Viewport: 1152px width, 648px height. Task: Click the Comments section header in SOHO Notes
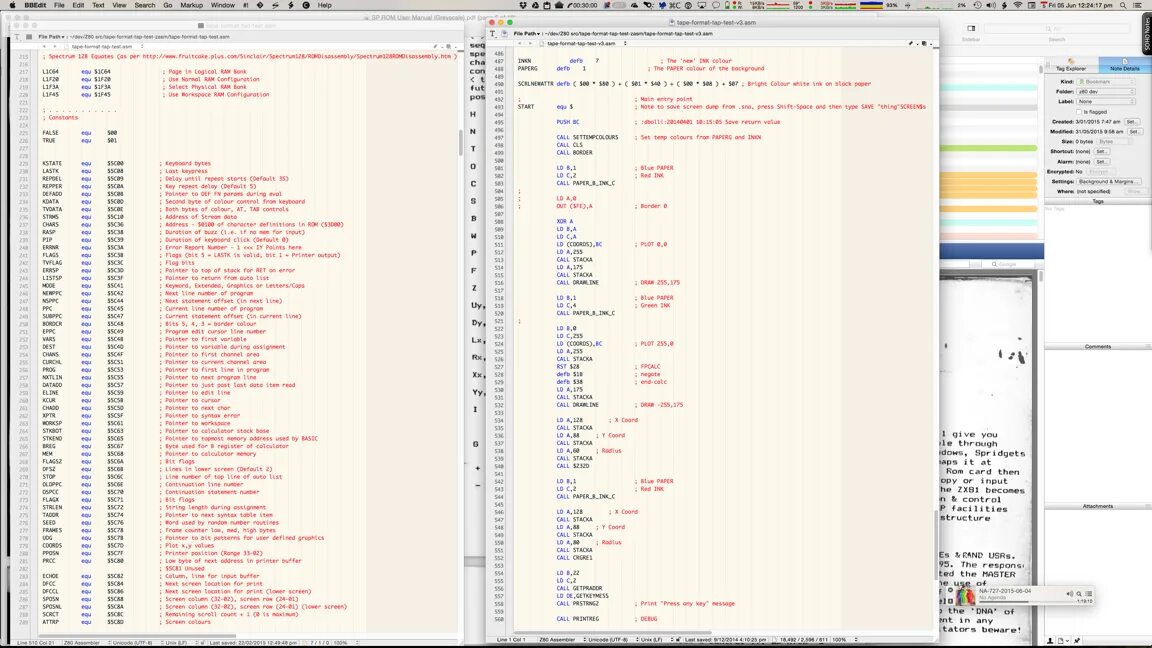pyautogui.click(x=1098, y=347)
